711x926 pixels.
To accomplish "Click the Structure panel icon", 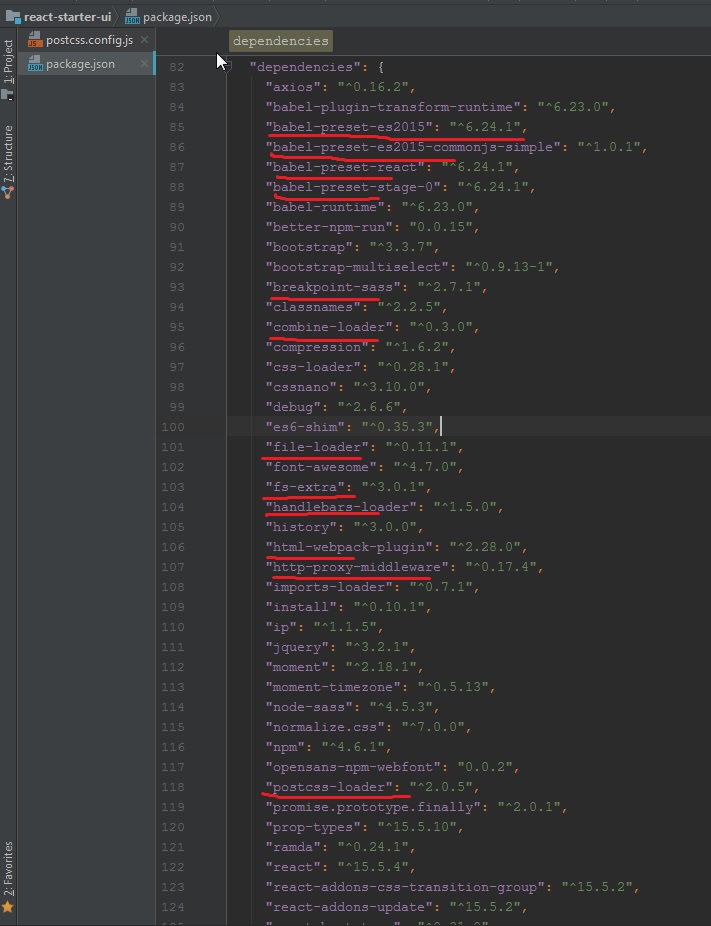I will pos(8,192).
